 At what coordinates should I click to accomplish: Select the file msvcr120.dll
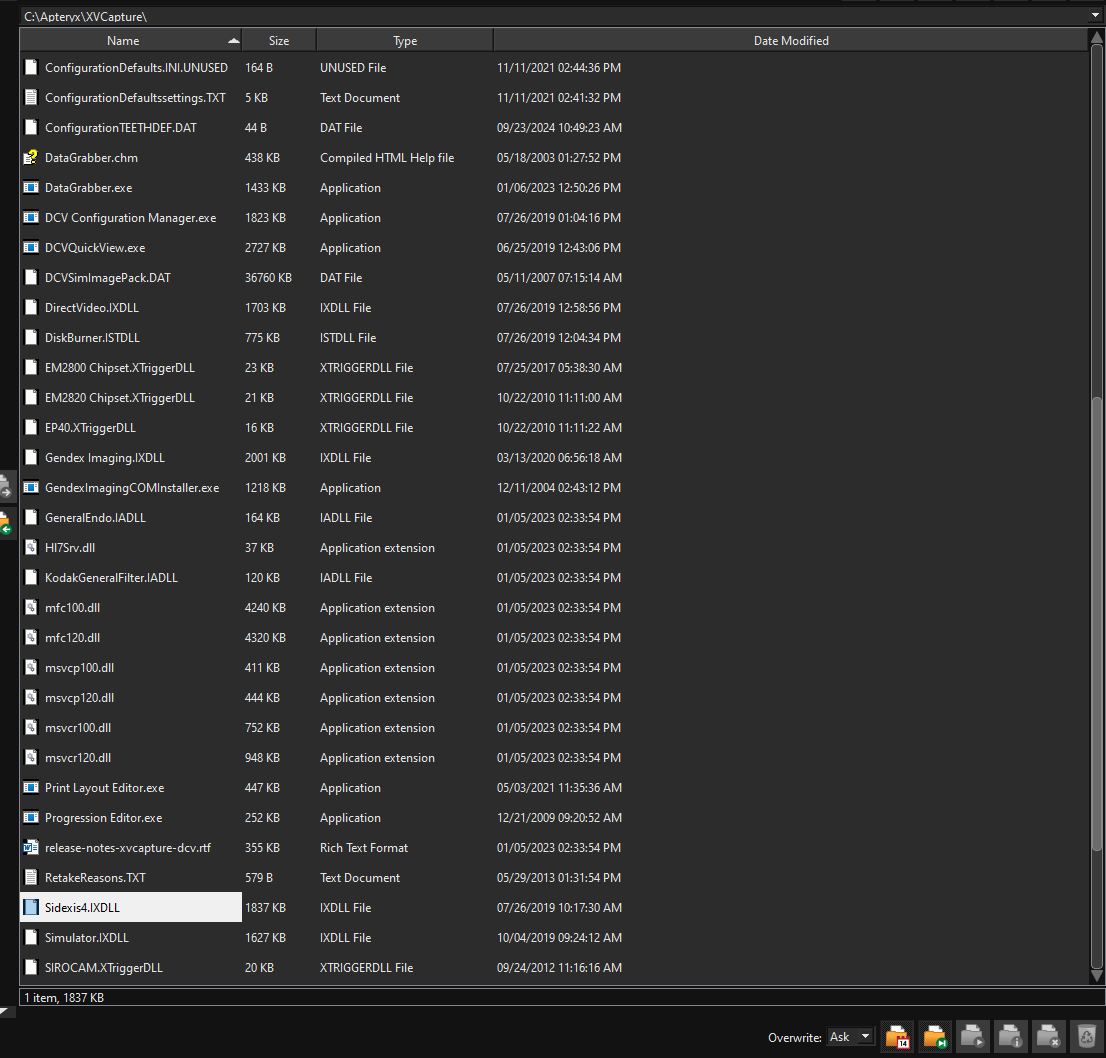coord(78,758)
